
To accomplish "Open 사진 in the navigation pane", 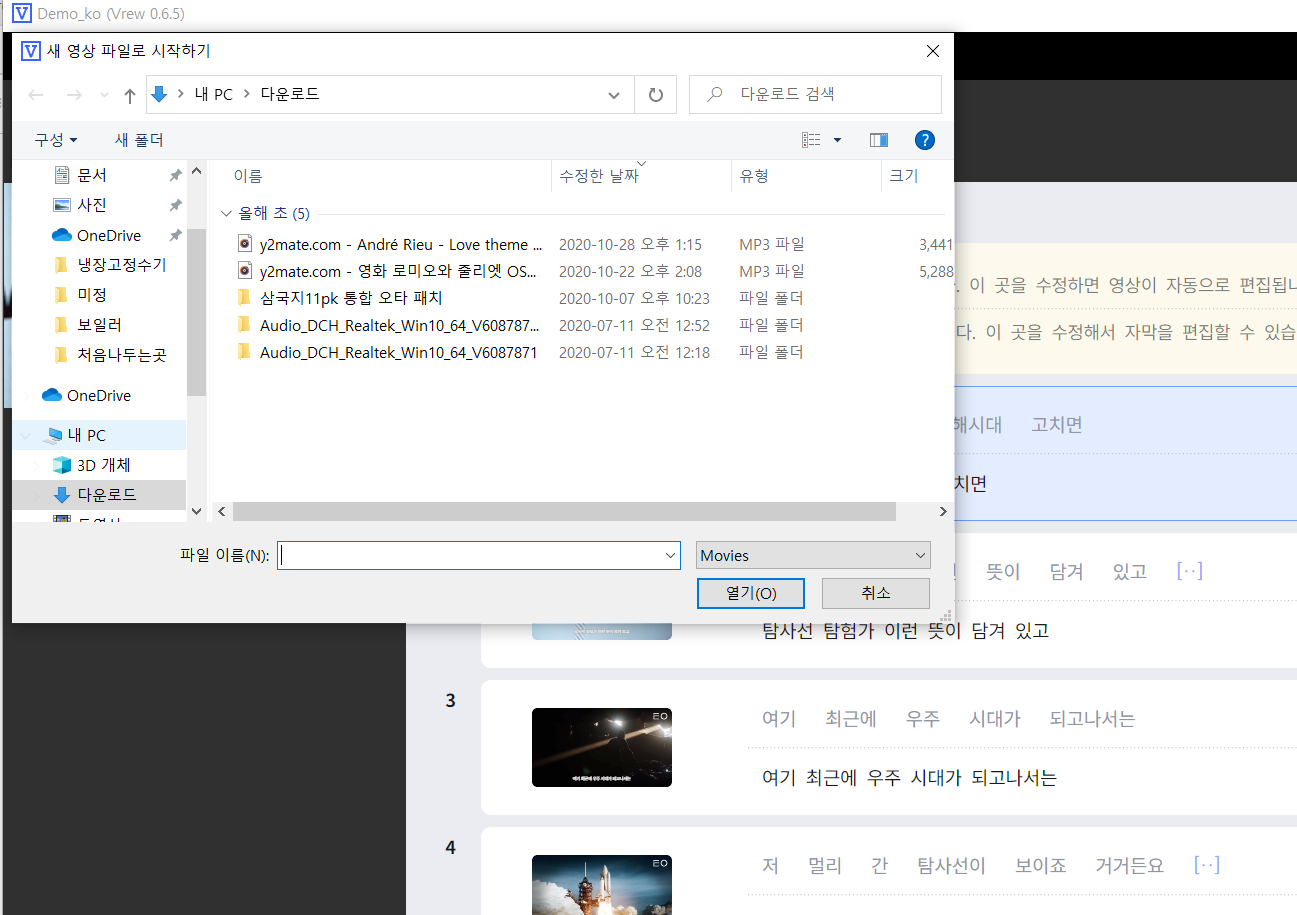I will (92, 205).
